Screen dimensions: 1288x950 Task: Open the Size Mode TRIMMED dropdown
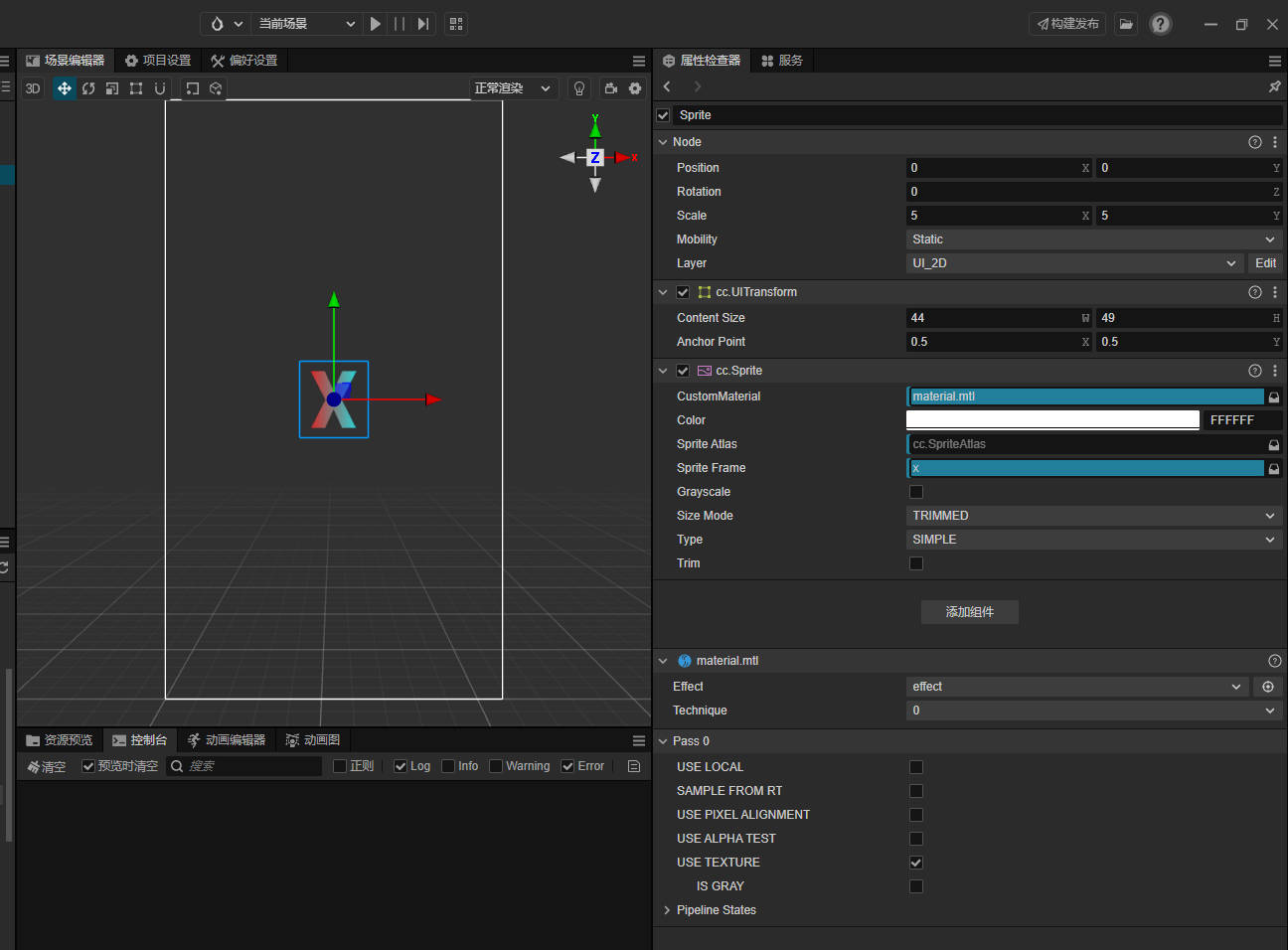click(x=1093, y=516)
